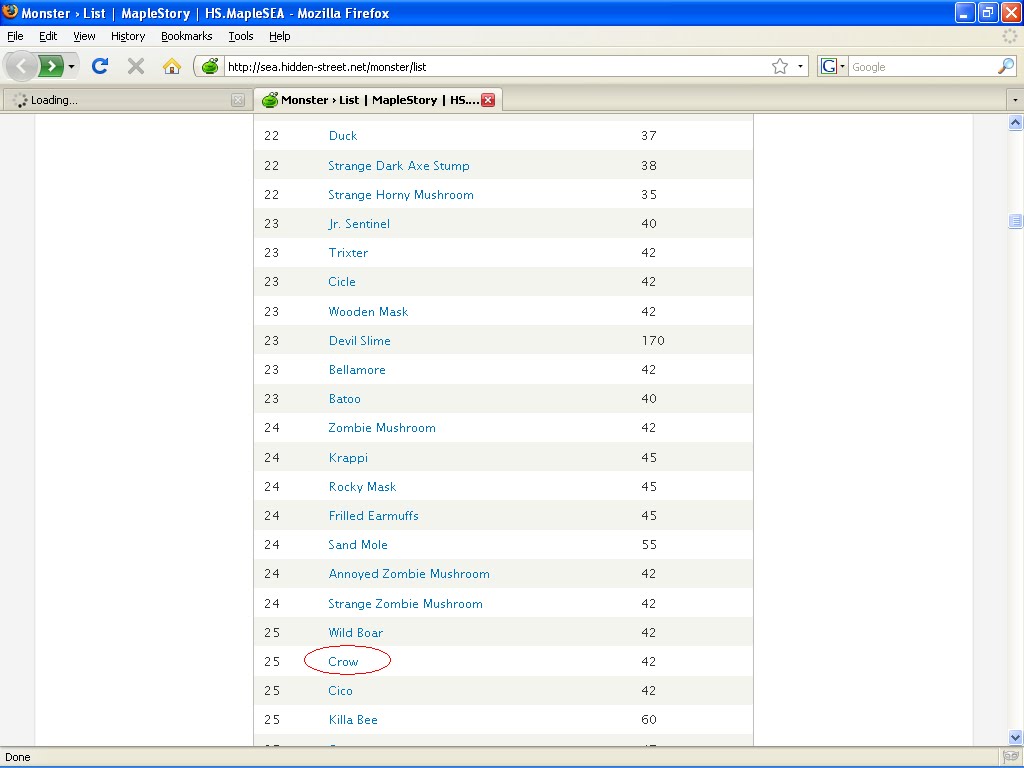Open the Zombie Mushroom link
This screenshot has height=768, width=1024.
(382, 428)
